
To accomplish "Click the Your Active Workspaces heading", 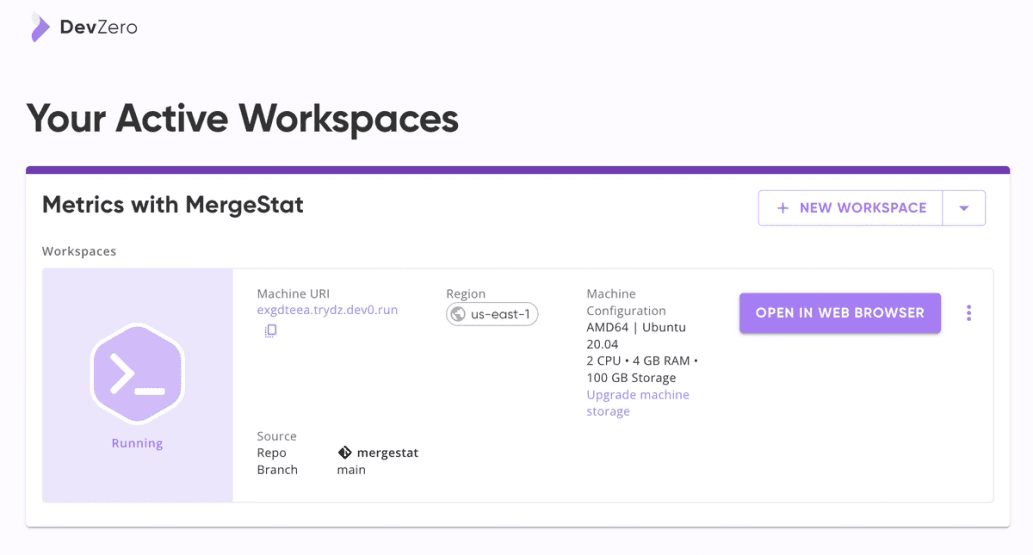I will (242, 119).
